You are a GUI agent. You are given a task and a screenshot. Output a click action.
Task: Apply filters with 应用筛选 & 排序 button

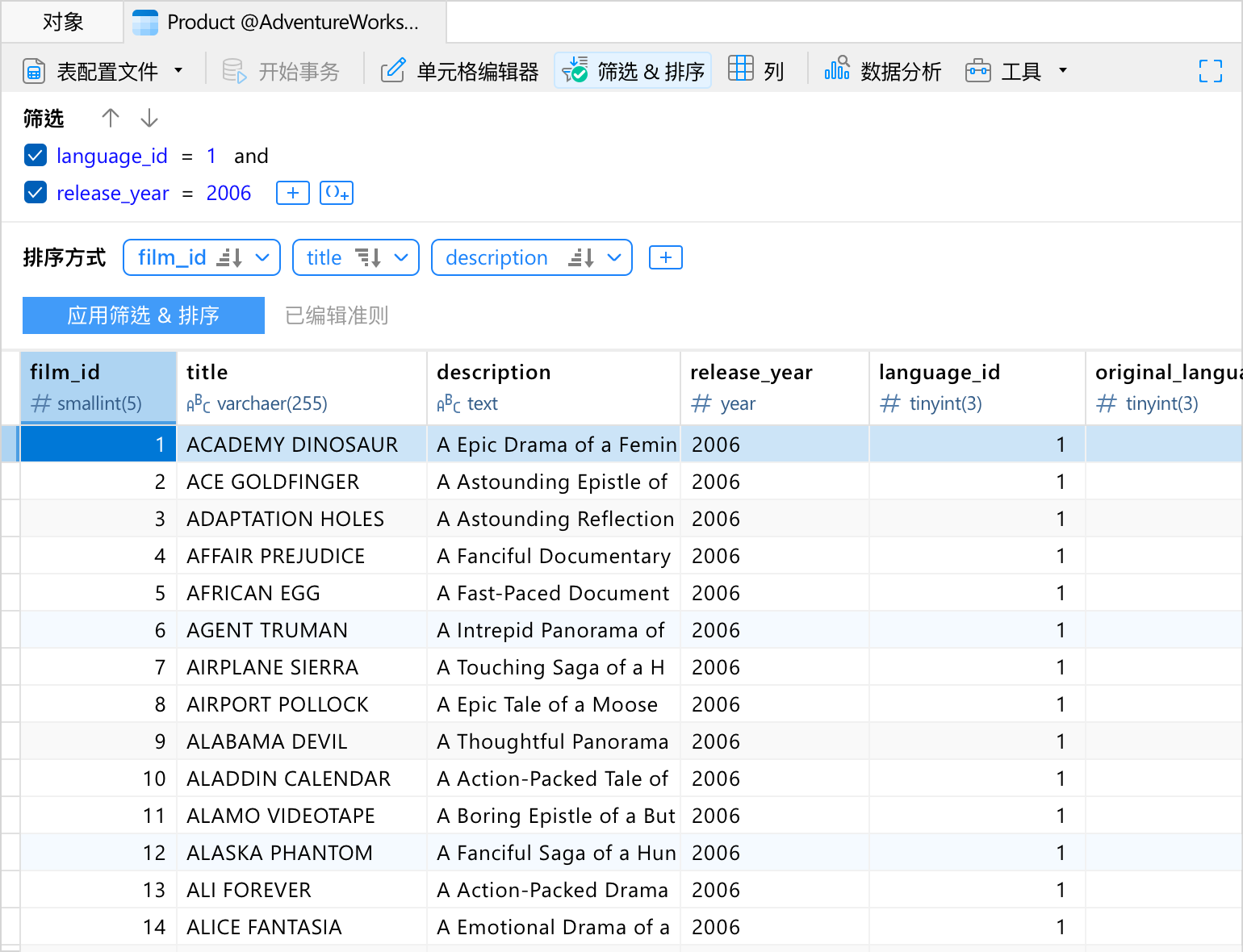[143, 315]
